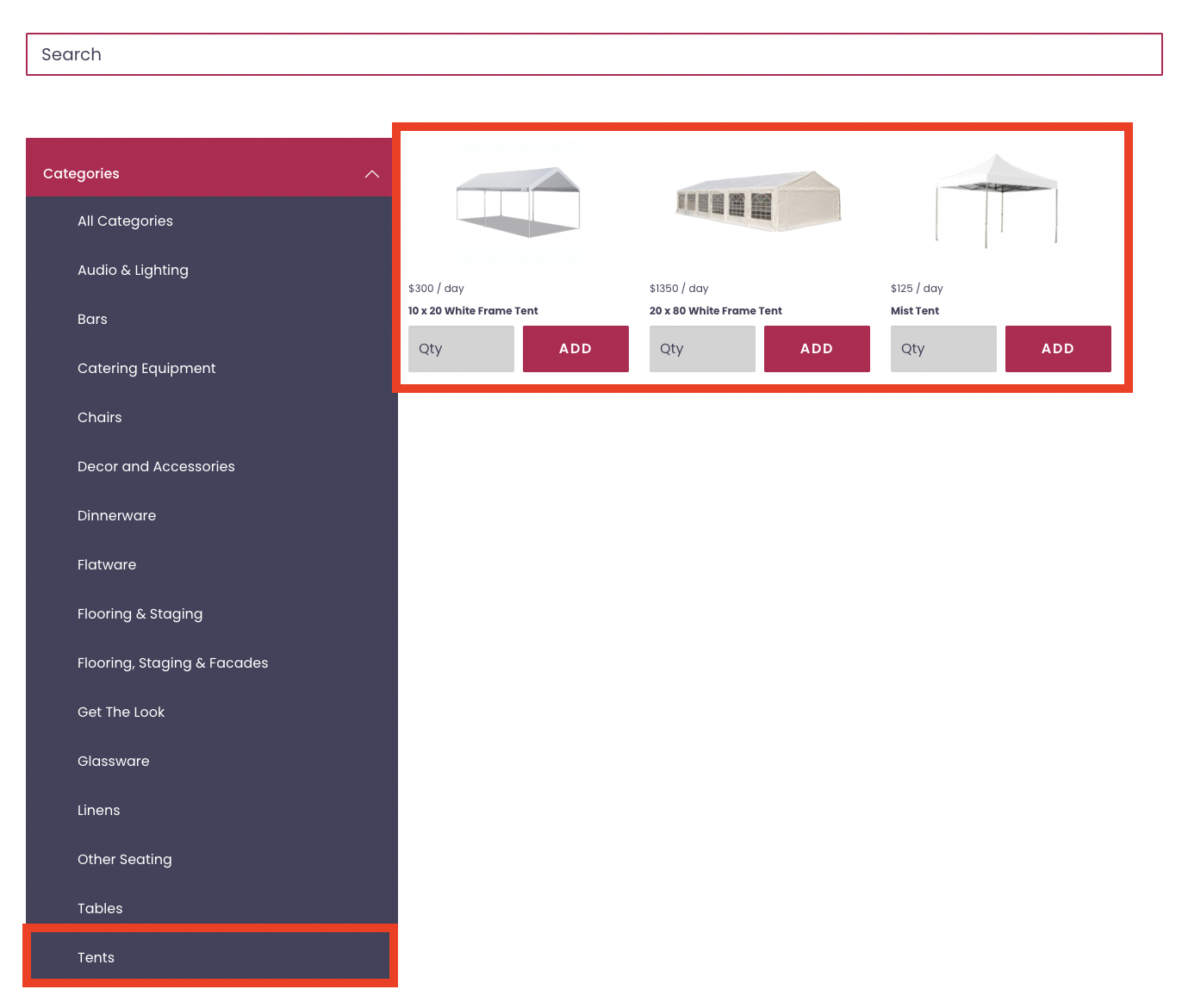The width and height of the screenshot is (1182, 1008).
Task: Open the 20 x 80 White Frame Tent image
Action: click(757, 201)
